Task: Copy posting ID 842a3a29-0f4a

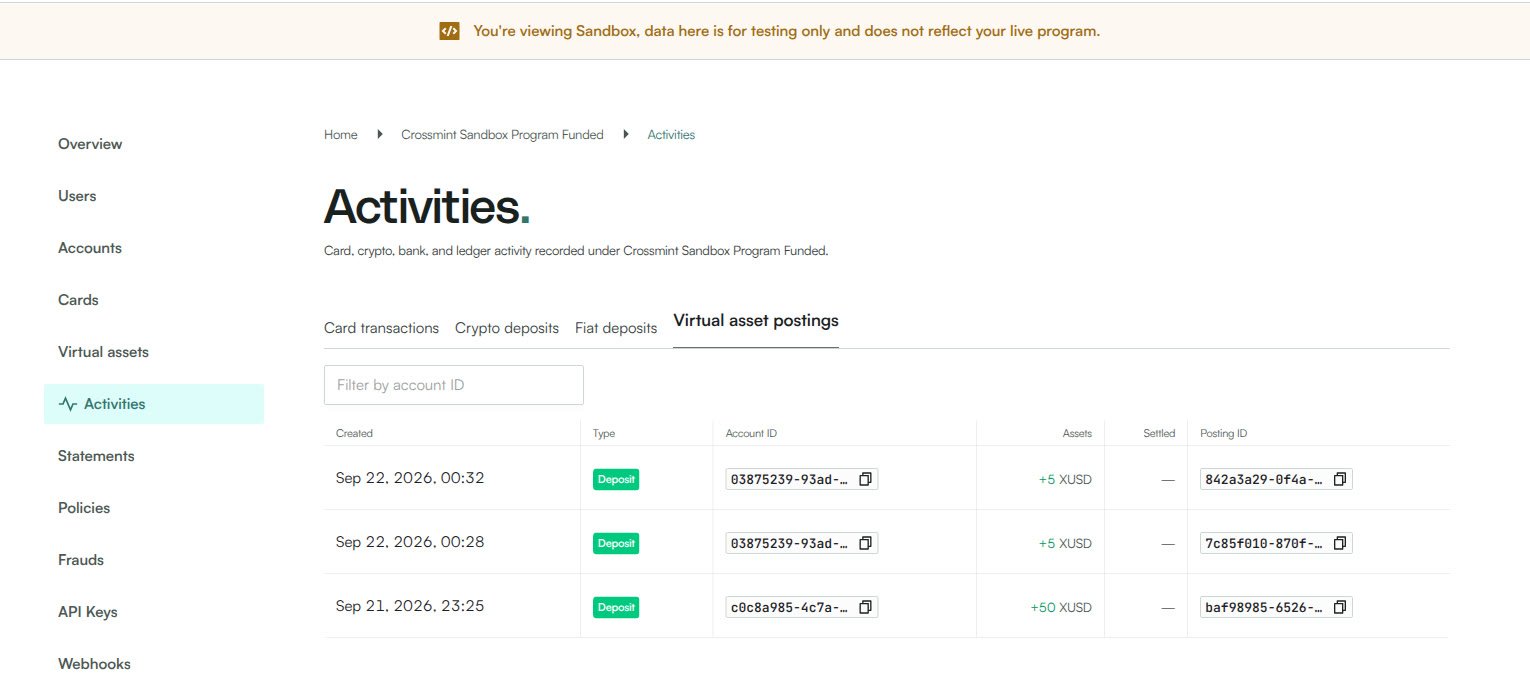Action: pos(1340,479)
